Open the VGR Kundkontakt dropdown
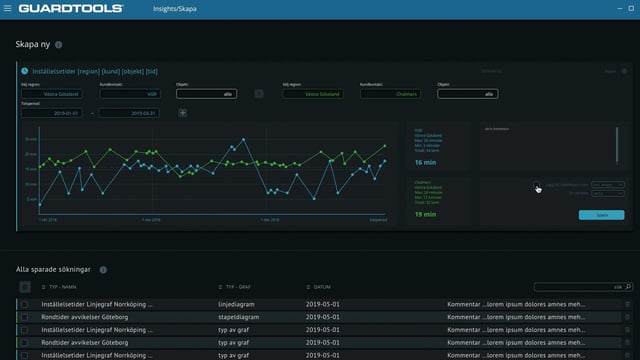 [130, 94]
